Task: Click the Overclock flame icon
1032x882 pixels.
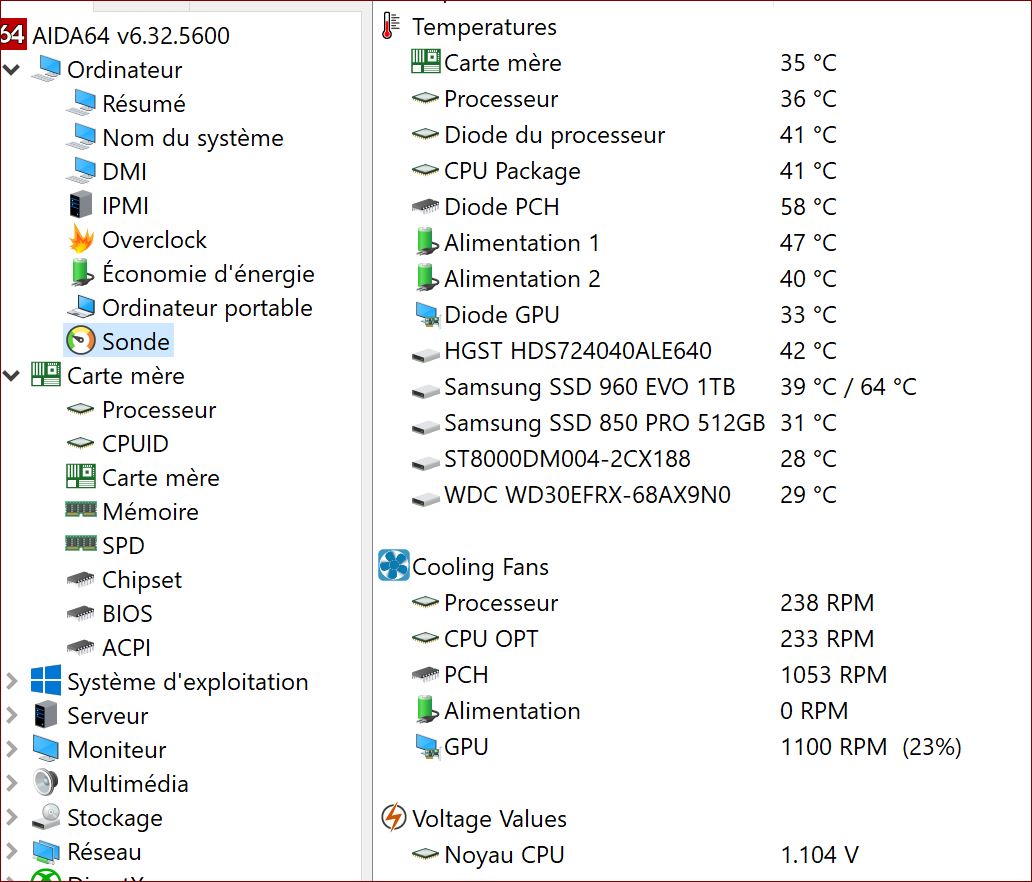Action: [x=81, y=239]
